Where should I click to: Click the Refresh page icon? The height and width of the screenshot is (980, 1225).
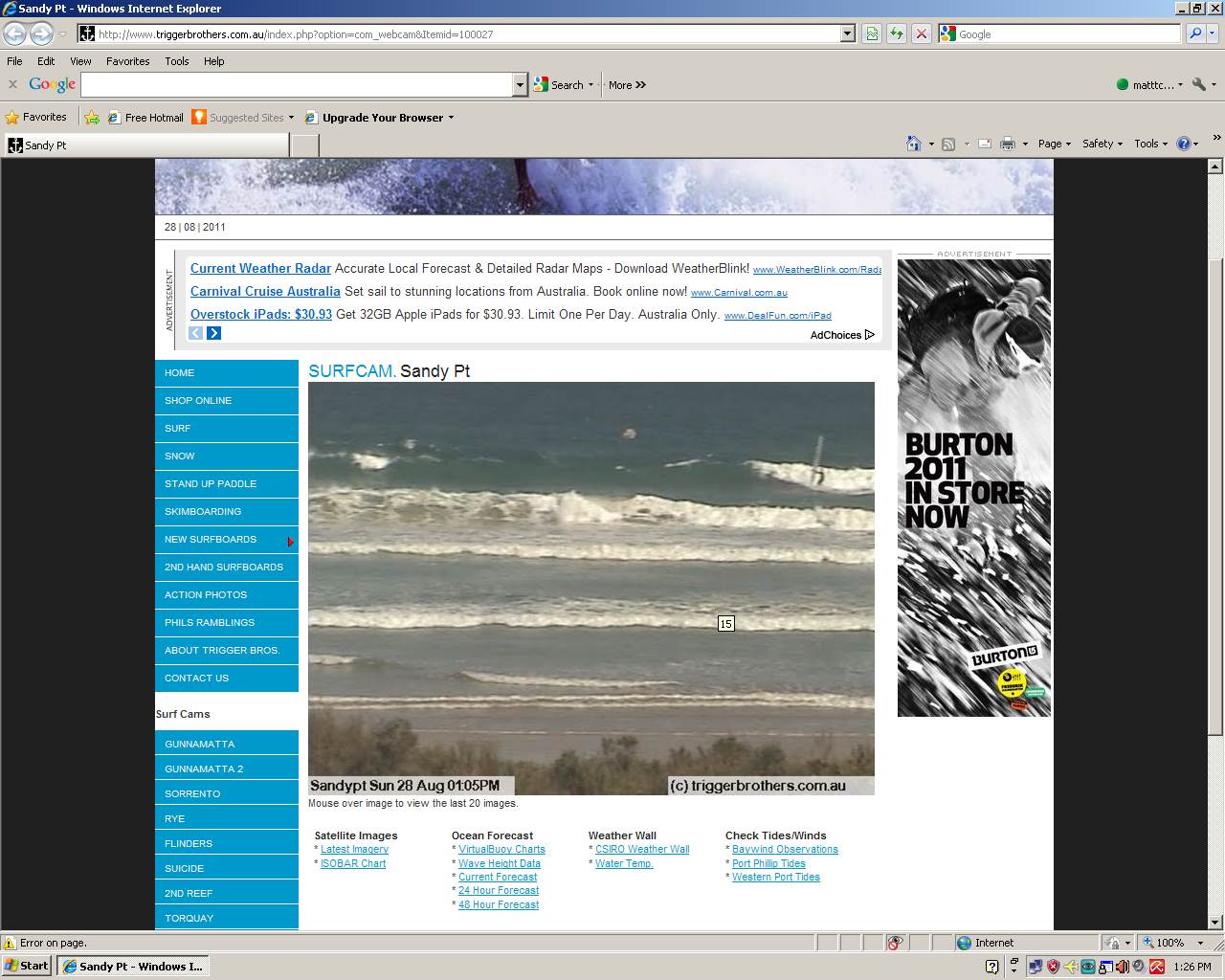(897, 33)
